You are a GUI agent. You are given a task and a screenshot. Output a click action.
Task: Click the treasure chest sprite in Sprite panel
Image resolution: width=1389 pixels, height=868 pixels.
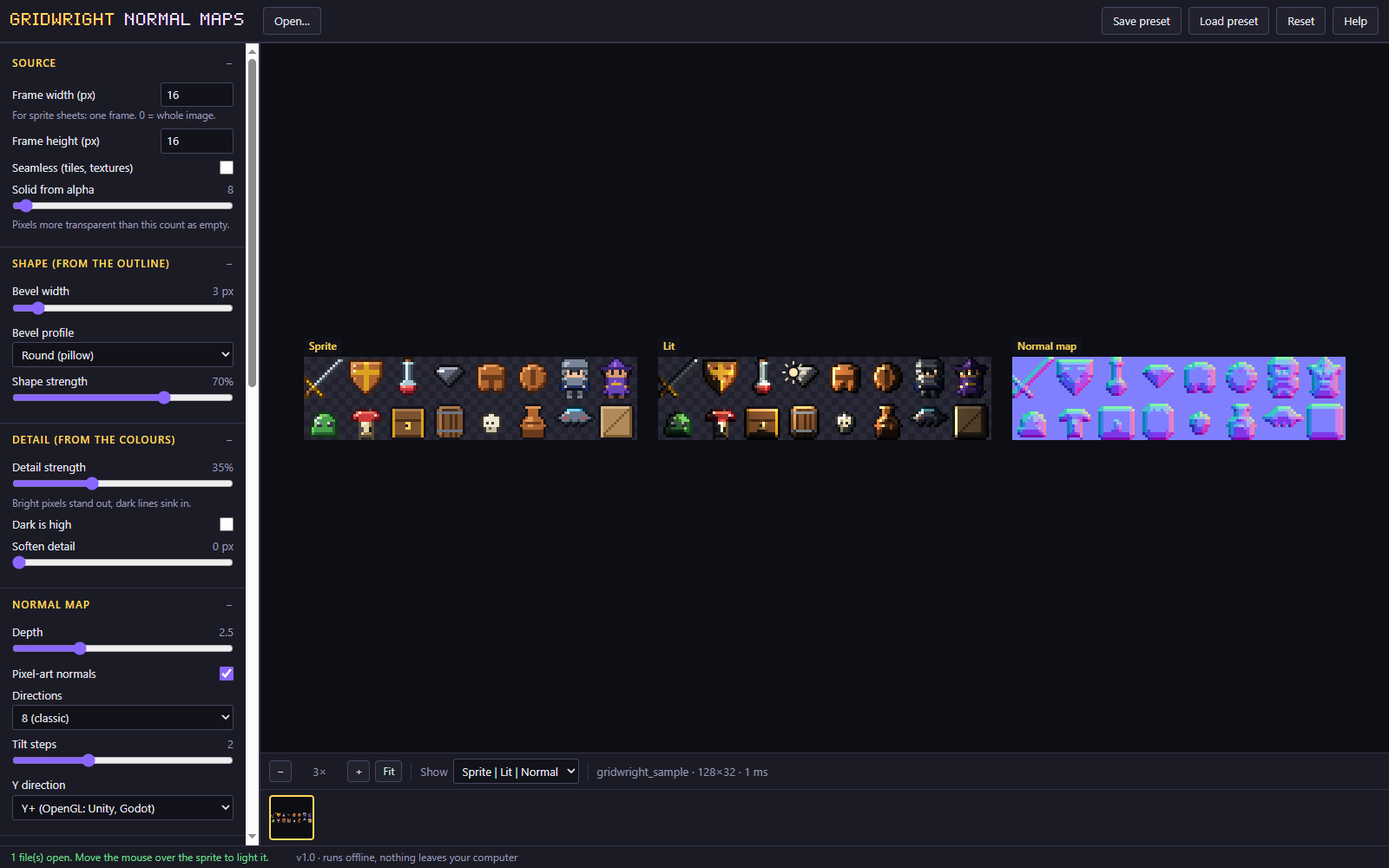click(408, 423)
